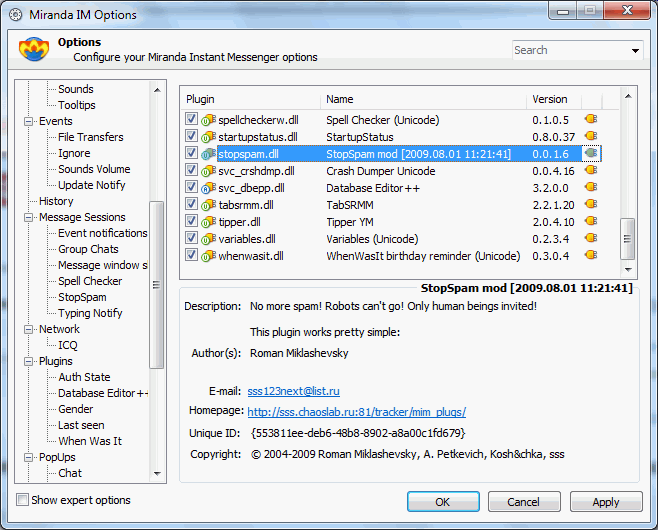Sort list by the Name column header
The image size is (658, 530).
(423, 99)
